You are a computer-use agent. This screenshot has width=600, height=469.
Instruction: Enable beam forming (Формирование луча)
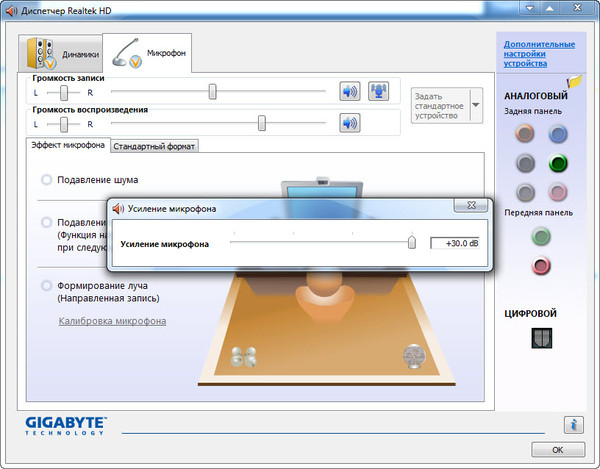coord(47,285)
